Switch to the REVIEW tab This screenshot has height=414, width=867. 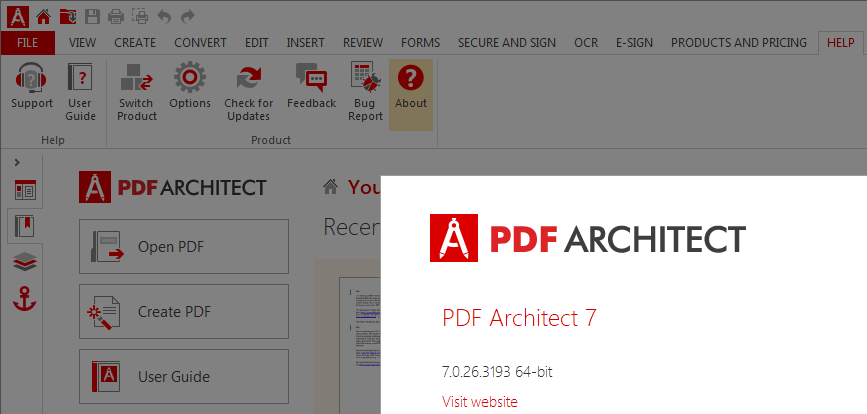(x=363, y=43)
